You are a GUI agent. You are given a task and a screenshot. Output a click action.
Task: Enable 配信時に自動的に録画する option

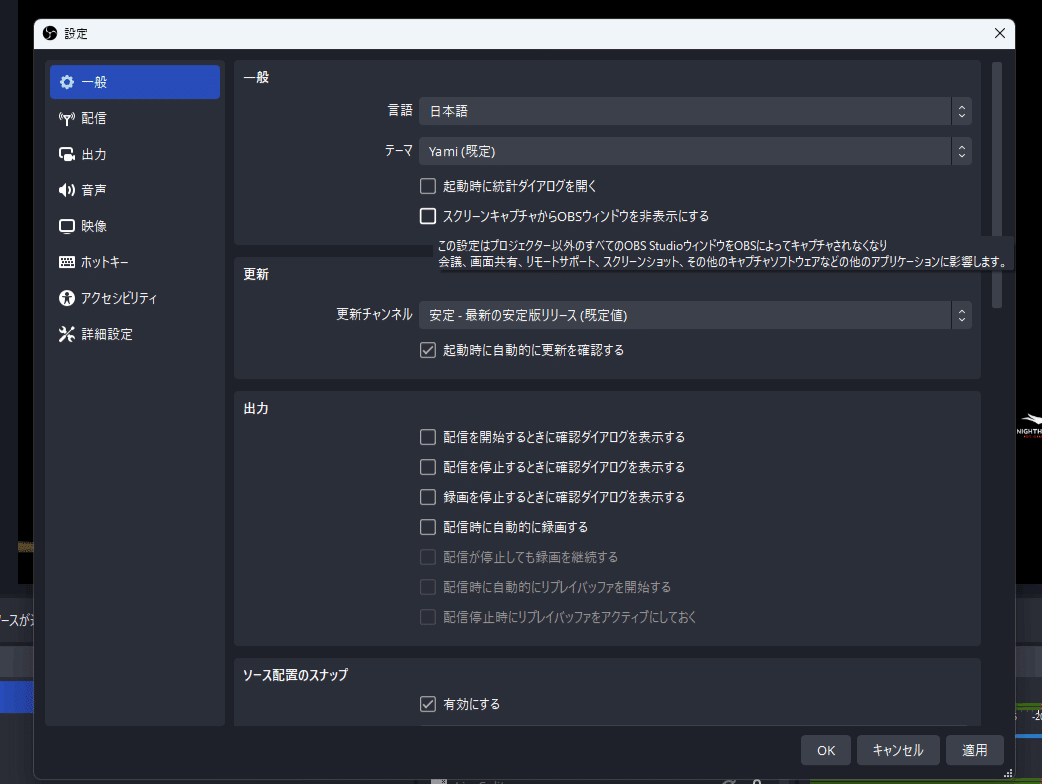click(x=427, y=526)
